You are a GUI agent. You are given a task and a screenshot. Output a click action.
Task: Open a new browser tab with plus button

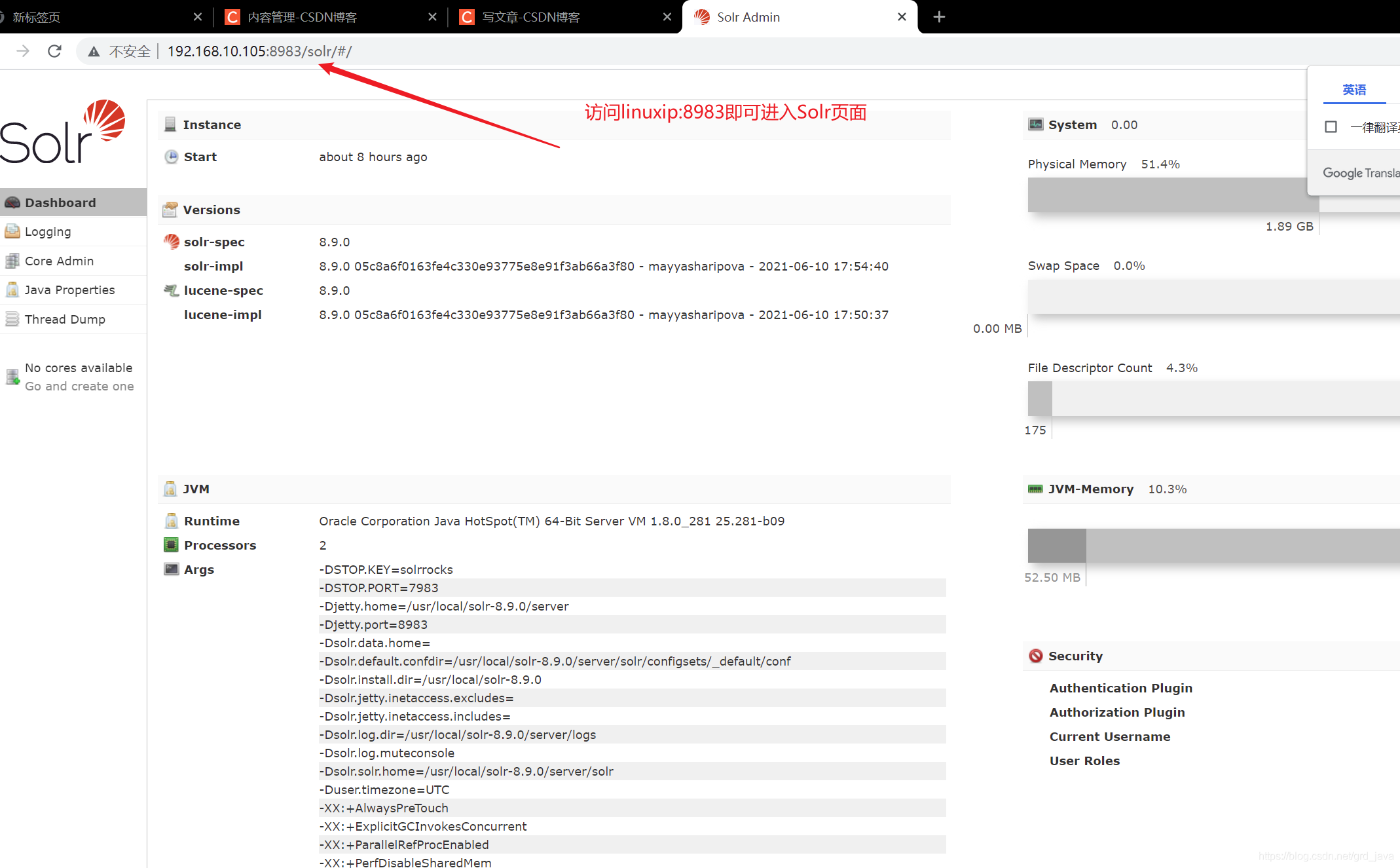click(939, 17)
